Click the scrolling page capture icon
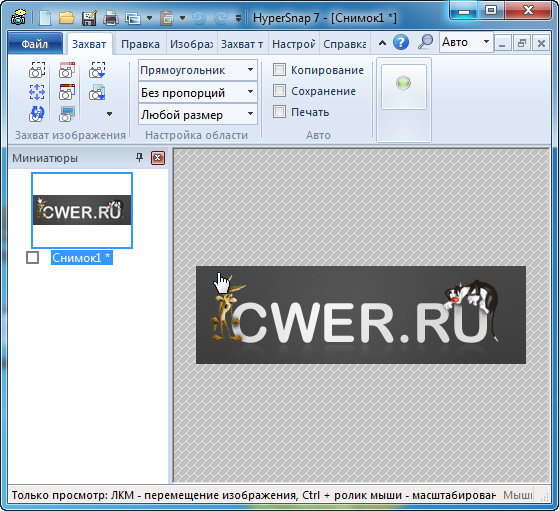 pyautogui.click(x=97, y=92)
